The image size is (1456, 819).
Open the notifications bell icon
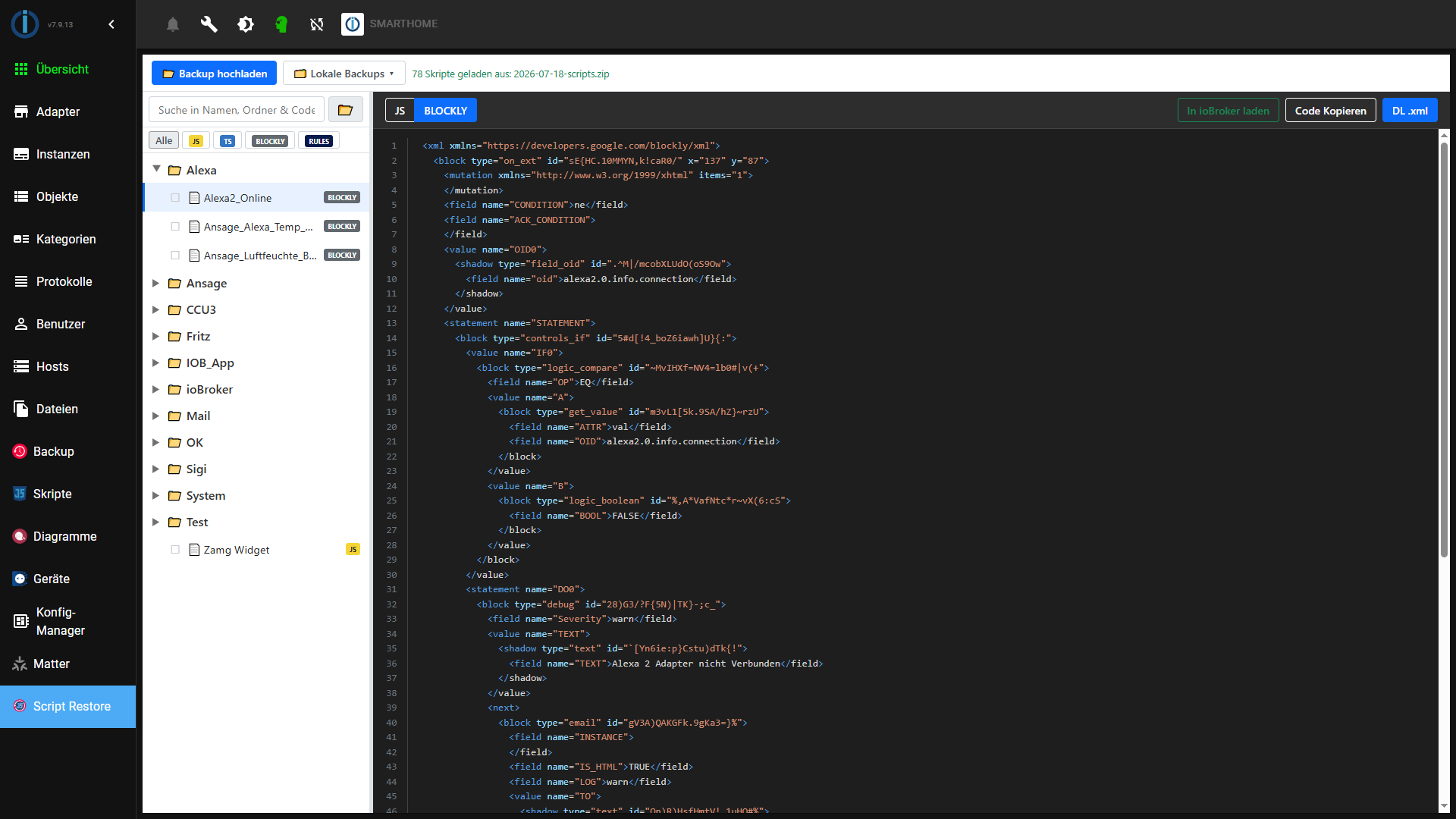coord(173,24)
